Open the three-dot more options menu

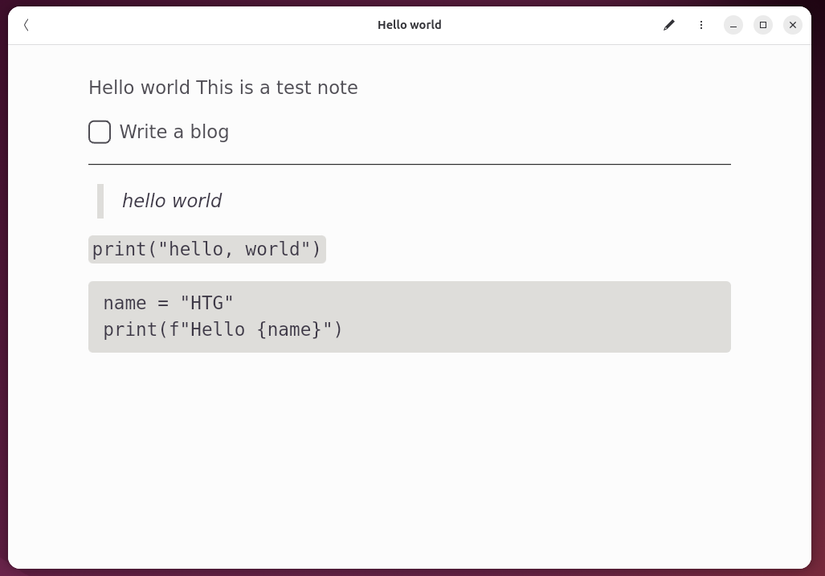coord(701,25)
